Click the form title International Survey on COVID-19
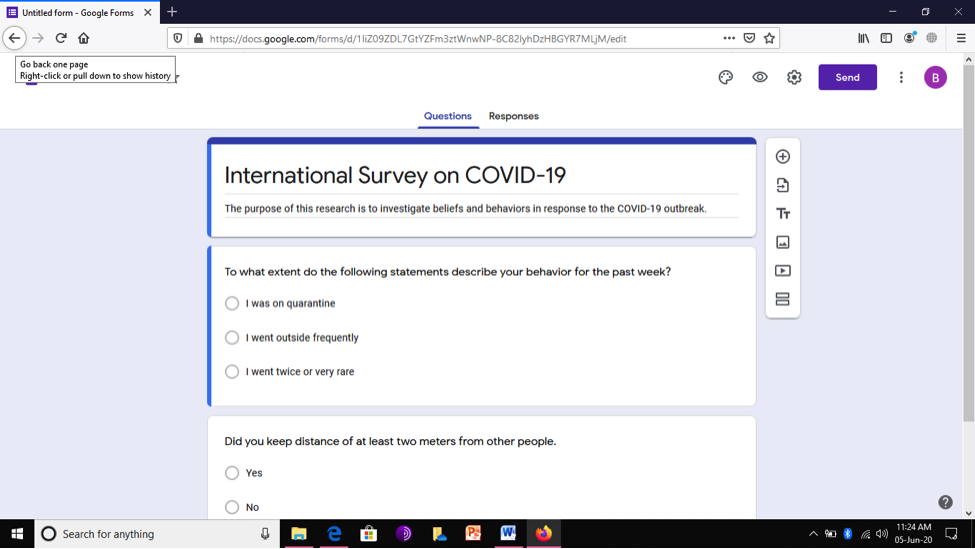Screen dimensions: 975x549 [x=395, y=175]
